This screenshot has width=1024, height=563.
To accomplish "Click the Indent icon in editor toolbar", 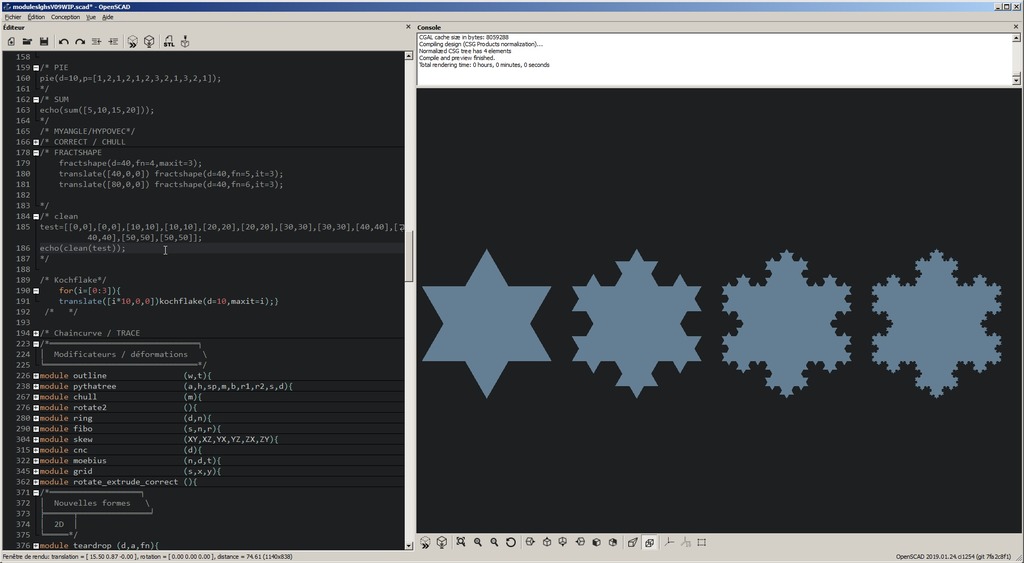I will click(x=113, y=42).
